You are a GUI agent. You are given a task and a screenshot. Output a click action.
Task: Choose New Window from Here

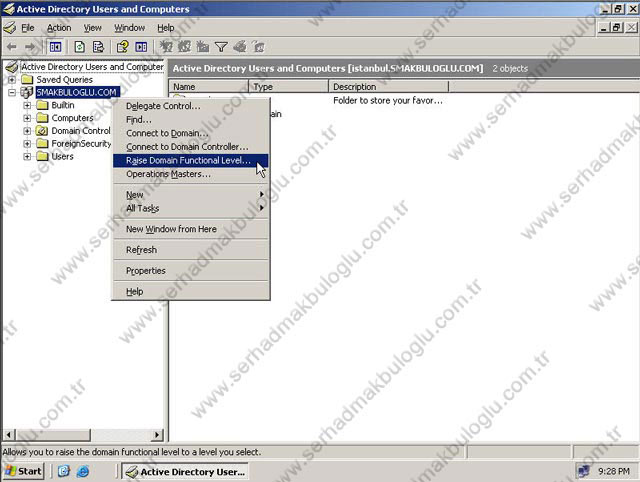[191, 229]
